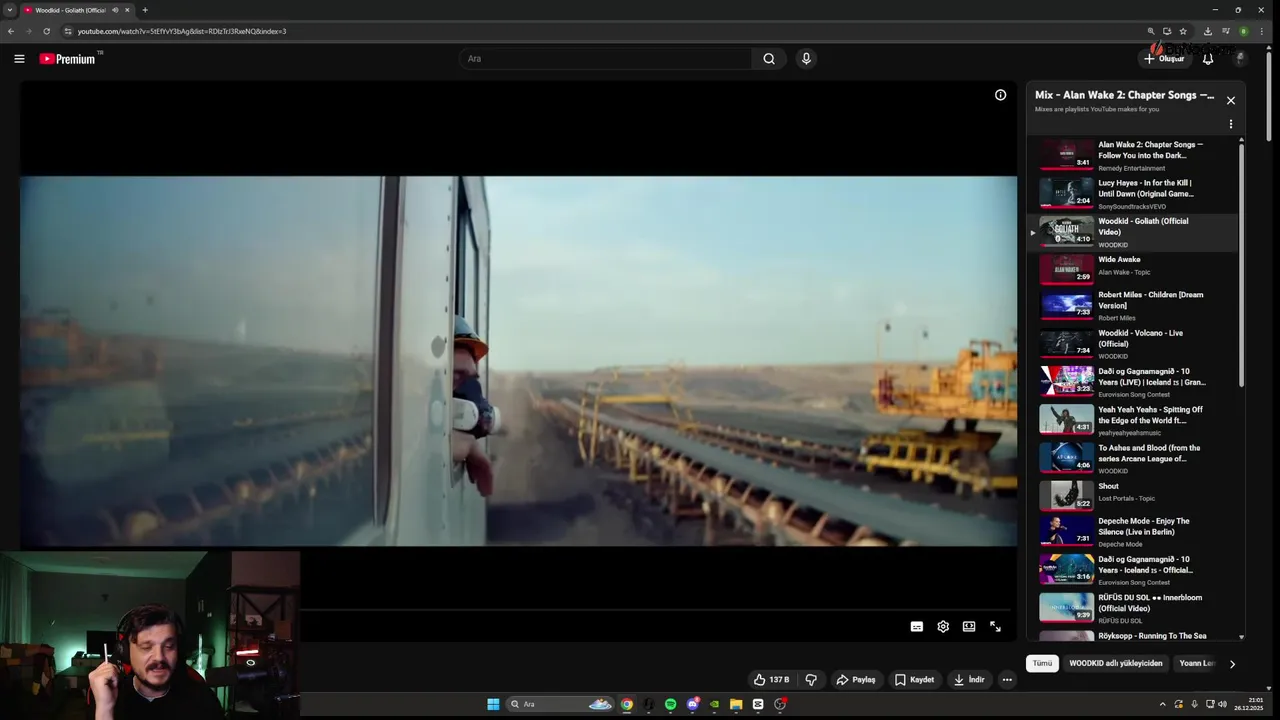Screen dimensions: 1280x720
Task: Open the tab search dropdown arrow
Action: 9,10
